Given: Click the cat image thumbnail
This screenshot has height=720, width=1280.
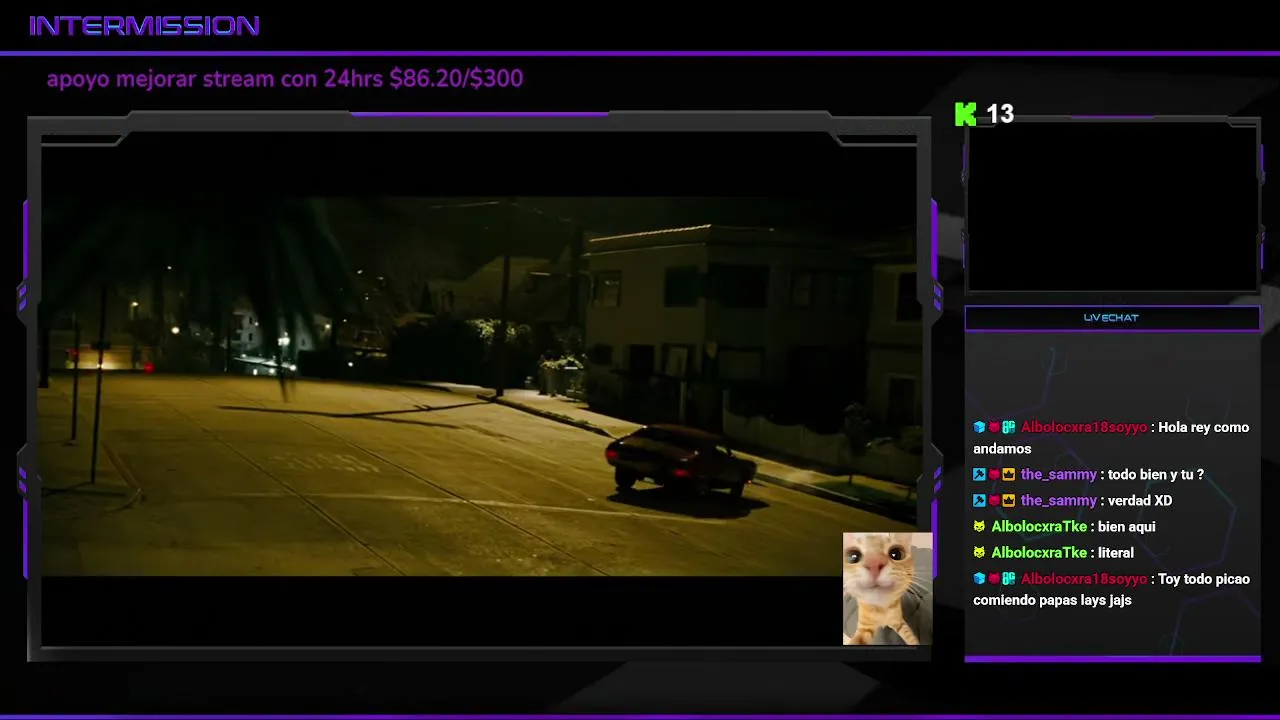Looking at the screenshot, I should pyautogui.click(x=888, y=589).
